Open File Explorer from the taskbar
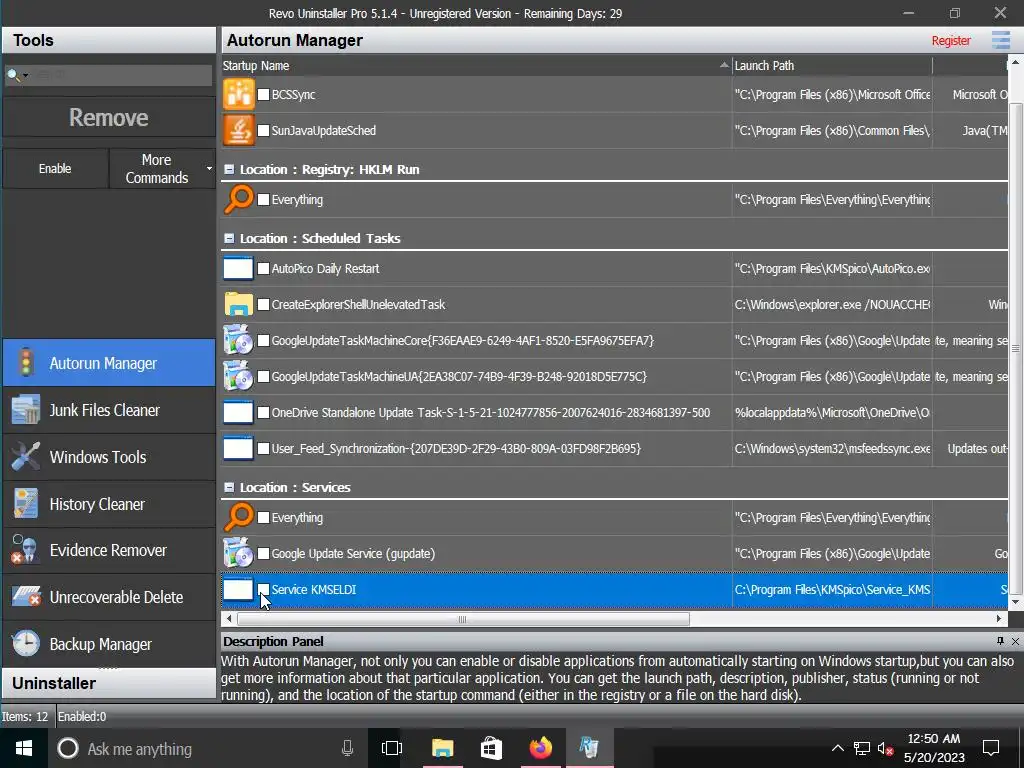Image resolution: width=1024 pixels, height=768 pixels. (442, 748)
